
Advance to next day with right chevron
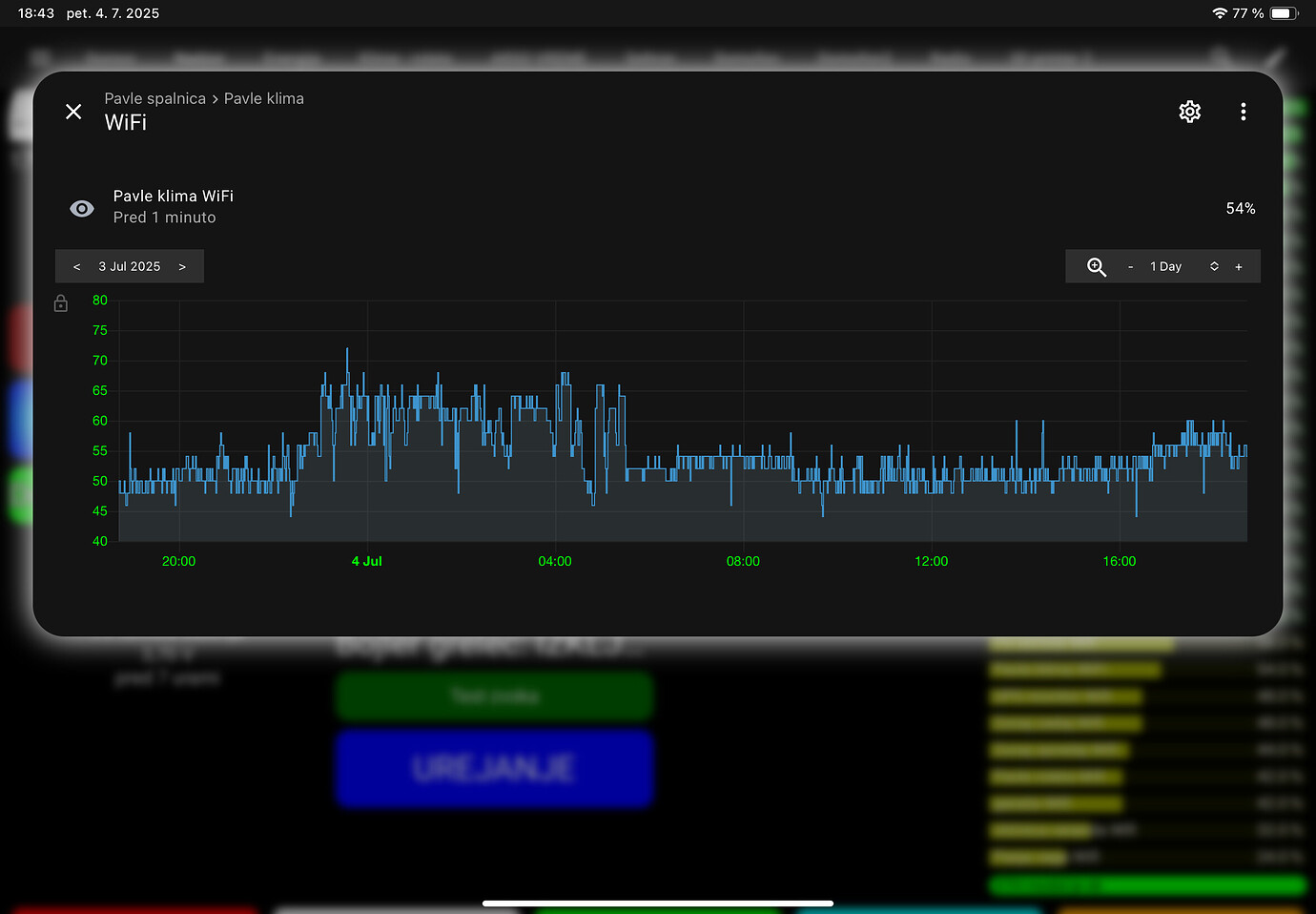point(182,266)
